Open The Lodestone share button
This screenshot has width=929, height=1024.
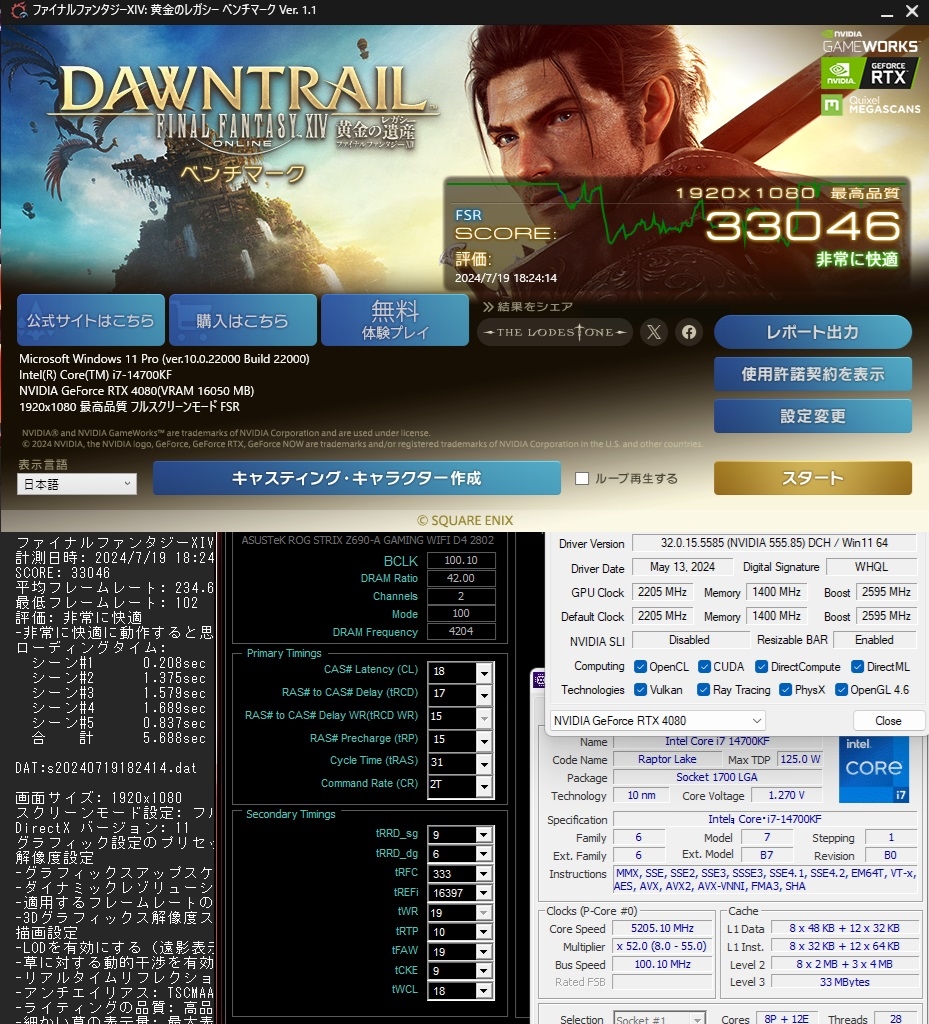tap(555, 332)
